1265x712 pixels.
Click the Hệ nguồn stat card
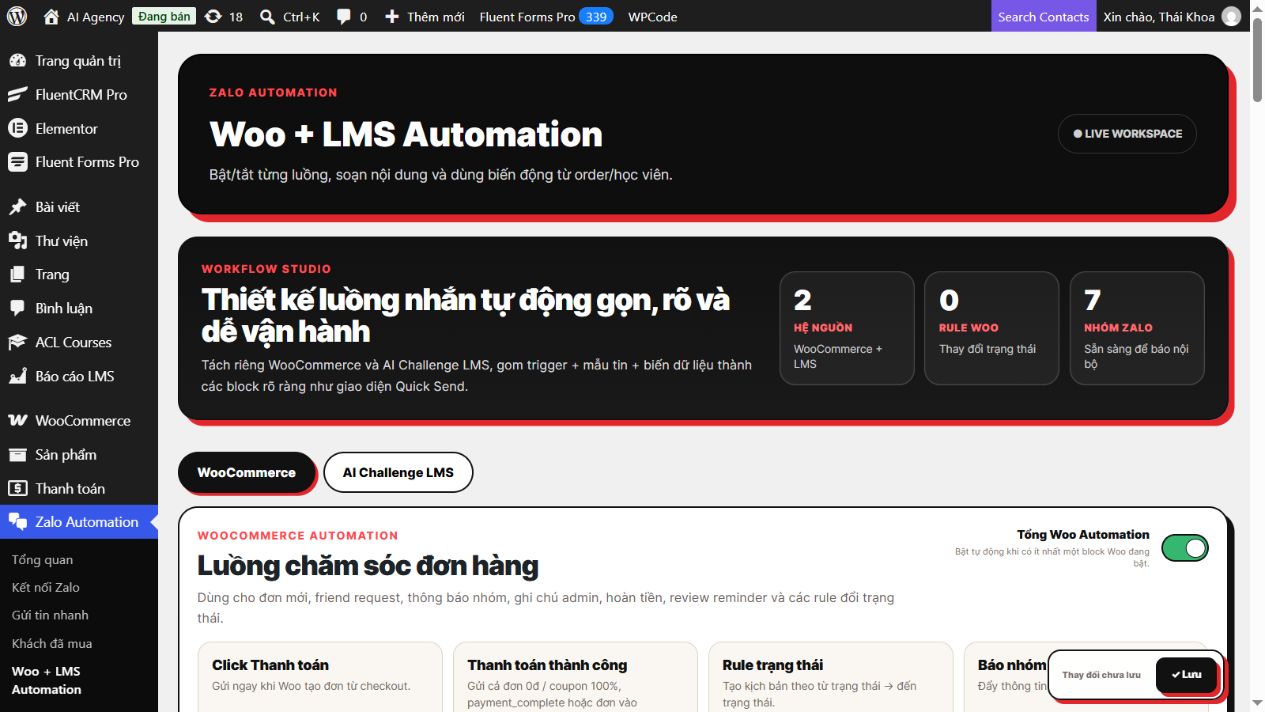click(847, 328)
